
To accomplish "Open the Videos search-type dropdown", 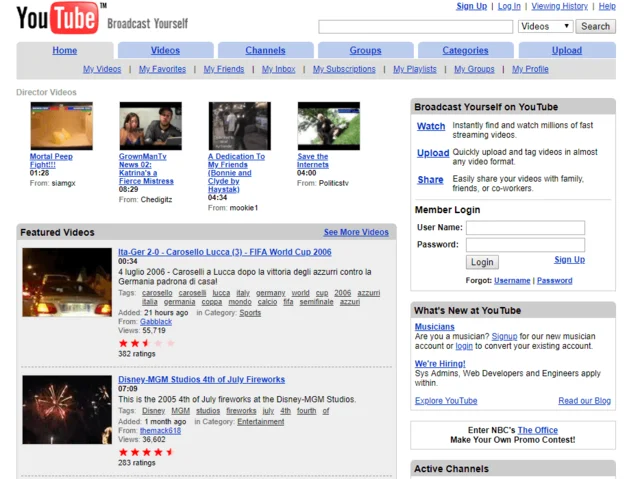I will pos(546,27).
